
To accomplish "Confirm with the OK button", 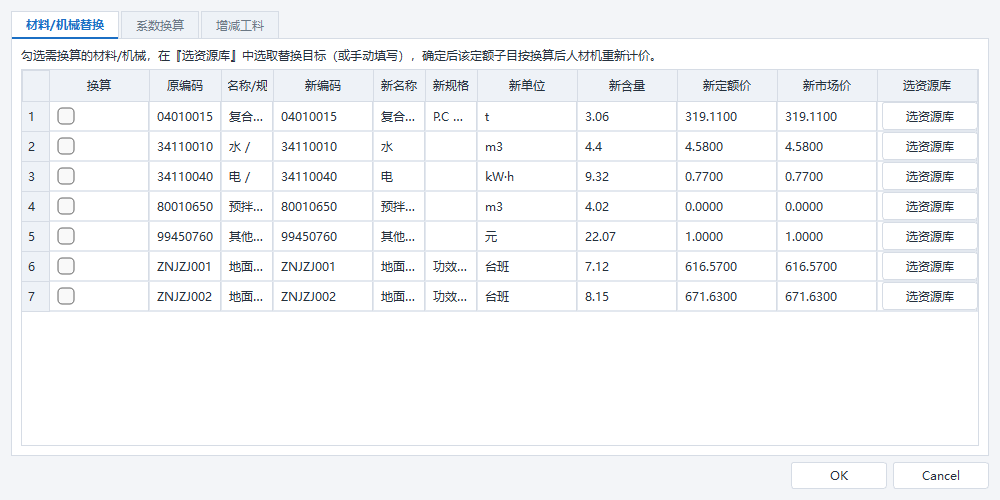I will click(839, 476).
